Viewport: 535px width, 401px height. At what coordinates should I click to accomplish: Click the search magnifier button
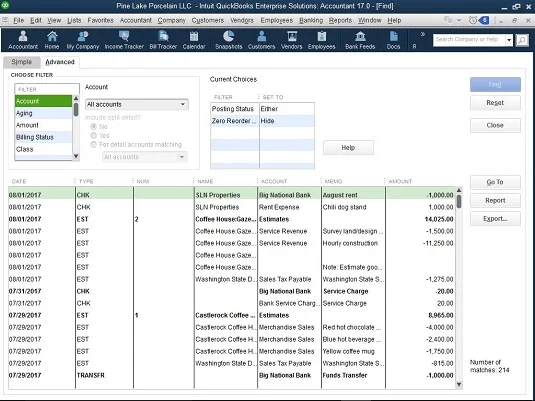522,40
